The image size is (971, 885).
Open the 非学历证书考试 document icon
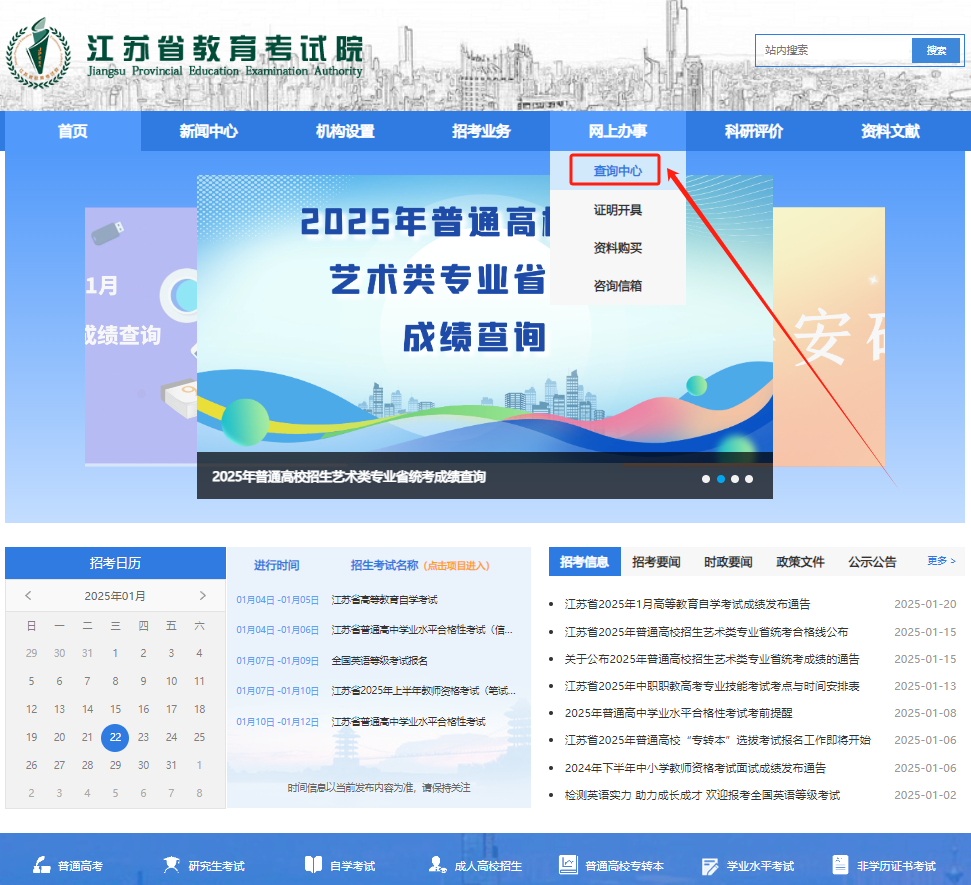(840, 865)
